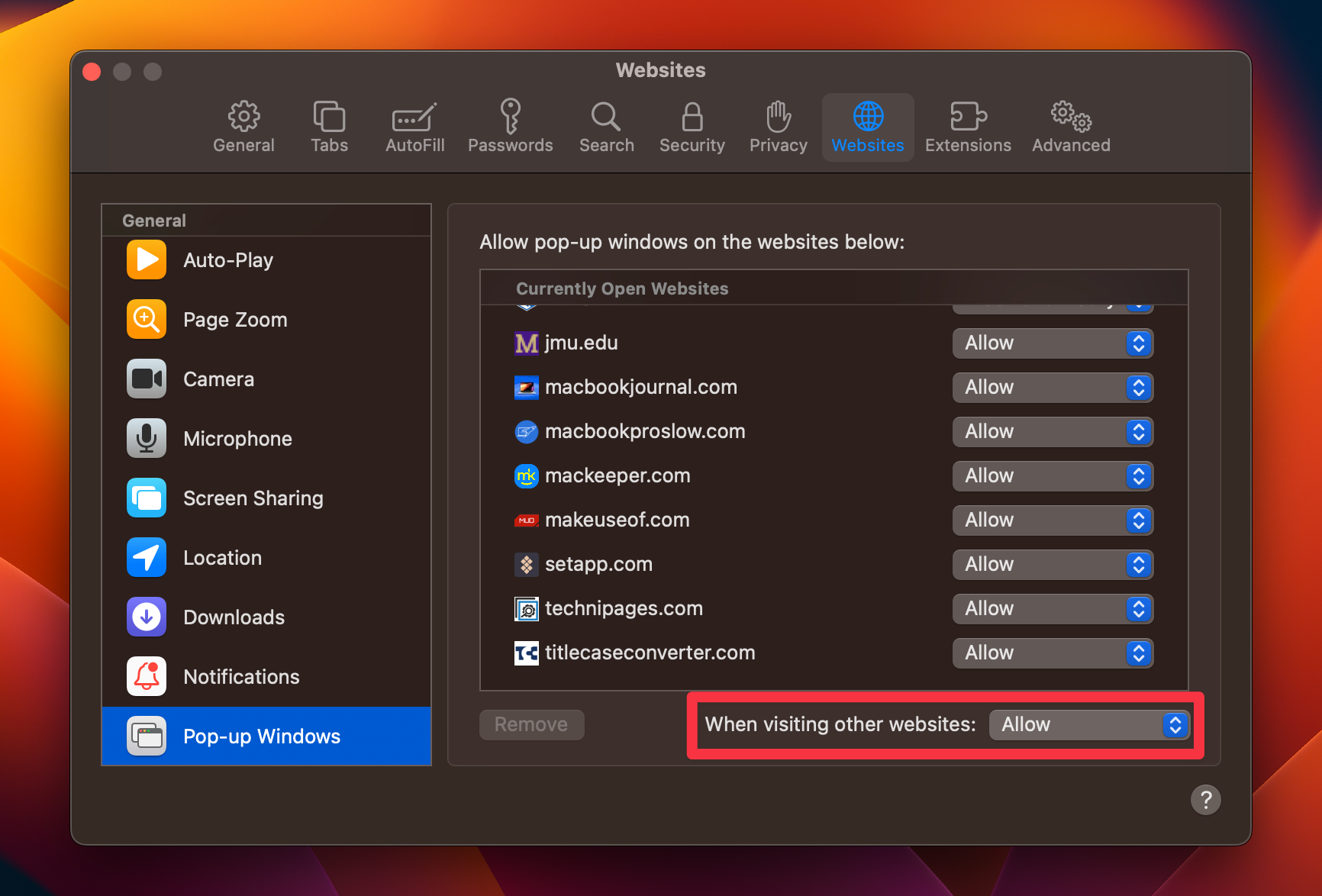Open Screen Sharing settings icon

146,498
